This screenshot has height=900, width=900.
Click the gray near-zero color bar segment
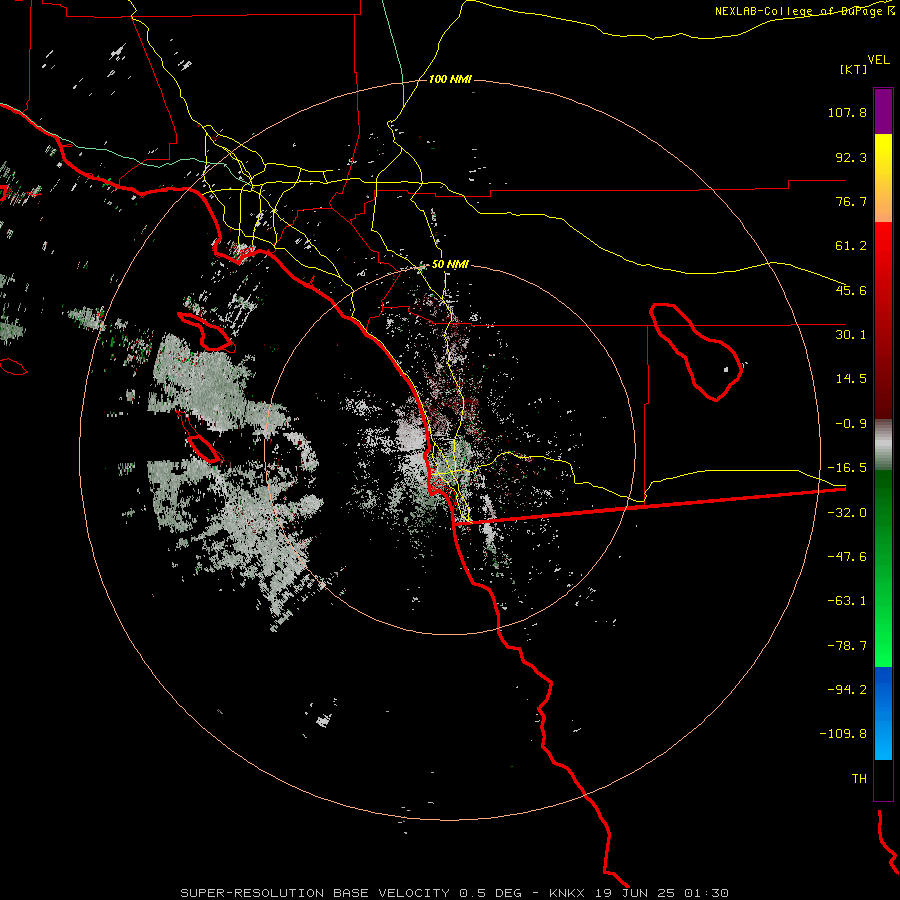click(x=883, y=445)
